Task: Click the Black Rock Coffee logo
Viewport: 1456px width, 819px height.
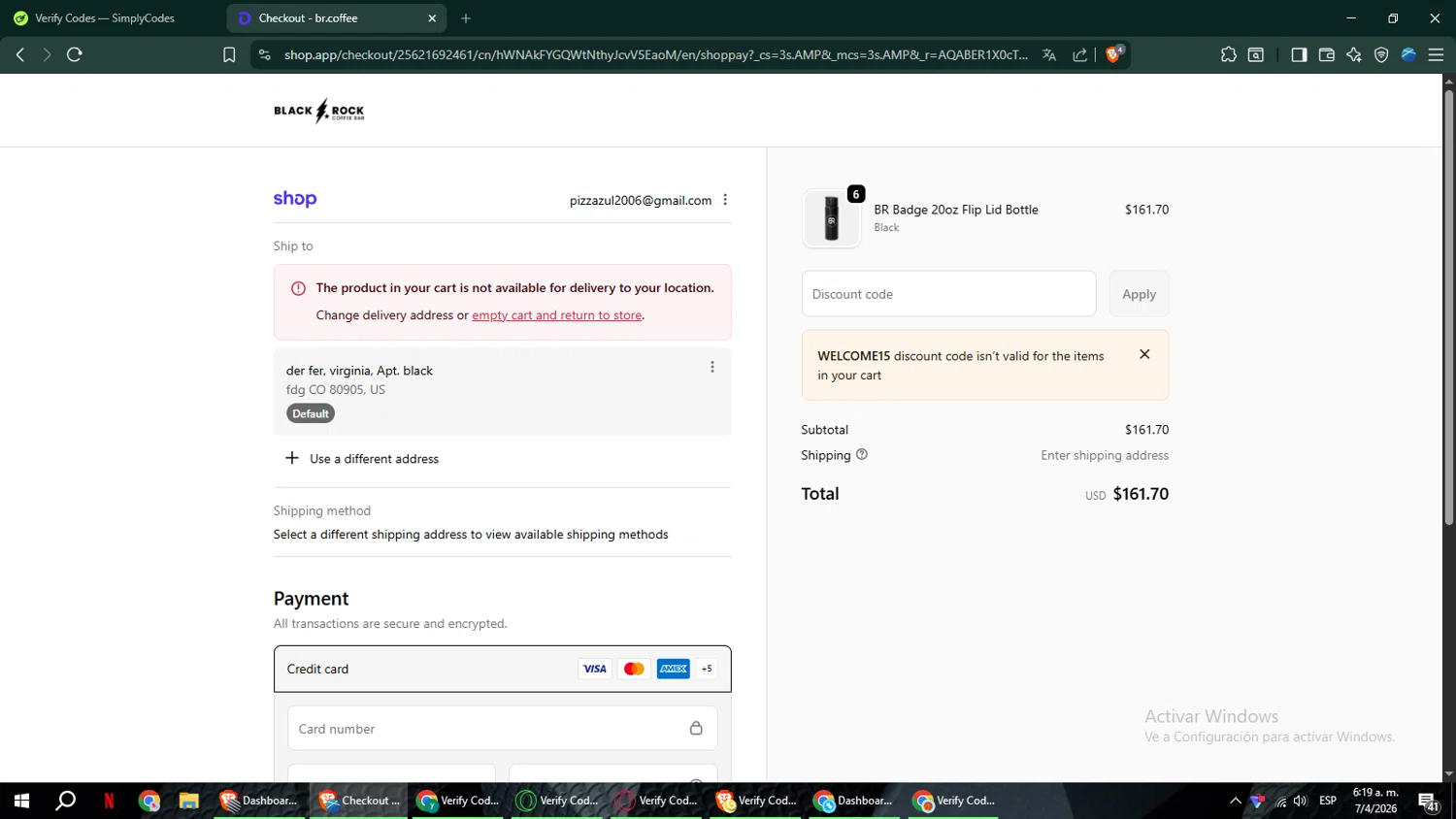Action: tap(319, 111)
